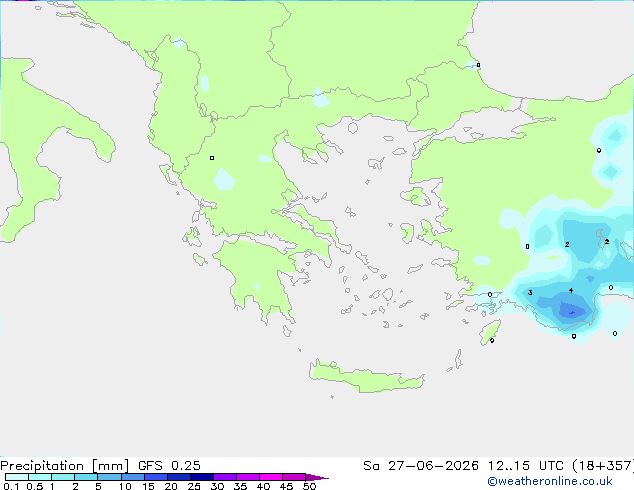Select the 2–5 mm legend color swatch
The image size is (634, 490).
click(86, 477)
